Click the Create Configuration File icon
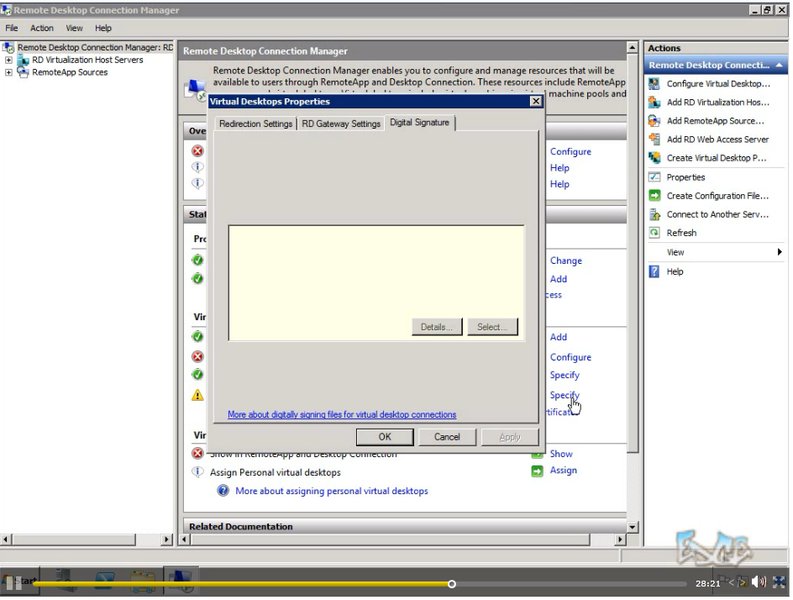This screenshot has width=793, height=600. [x=654, y=196]
